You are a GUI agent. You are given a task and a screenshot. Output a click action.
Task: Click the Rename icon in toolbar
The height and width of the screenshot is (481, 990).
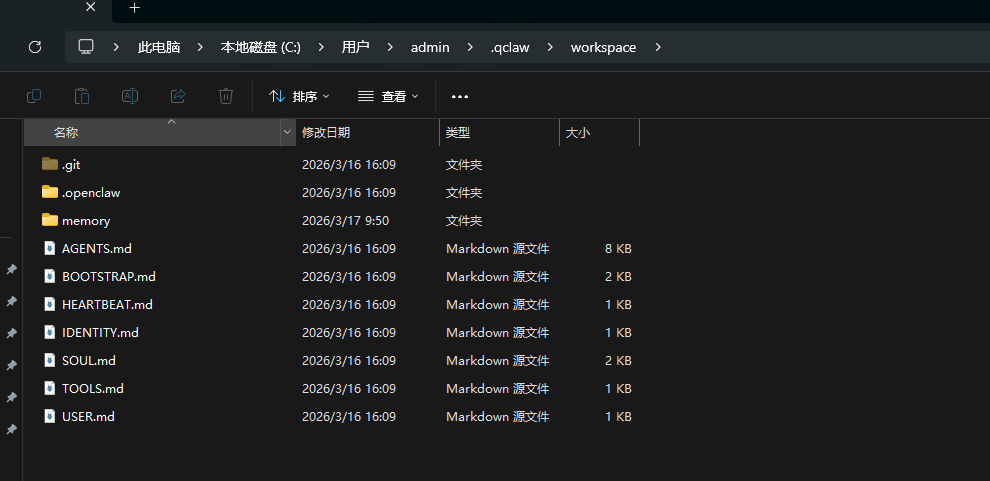pyautogui.click(x=130, y=96)
